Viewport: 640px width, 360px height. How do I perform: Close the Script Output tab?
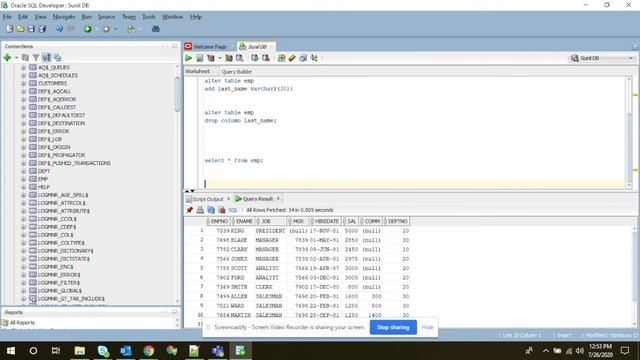pyautogui.click(x=229, y=199)
